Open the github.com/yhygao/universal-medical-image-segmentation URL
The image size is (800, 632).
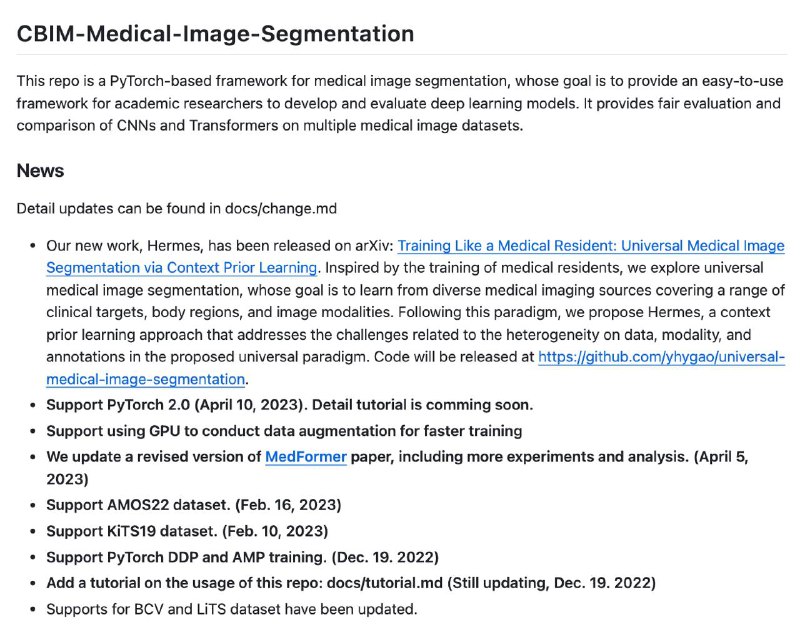coord(661,357)
